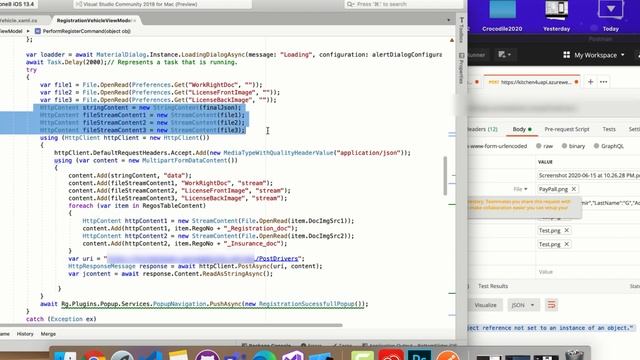Open the Toolbox side panel in Visual Studio

462,29
